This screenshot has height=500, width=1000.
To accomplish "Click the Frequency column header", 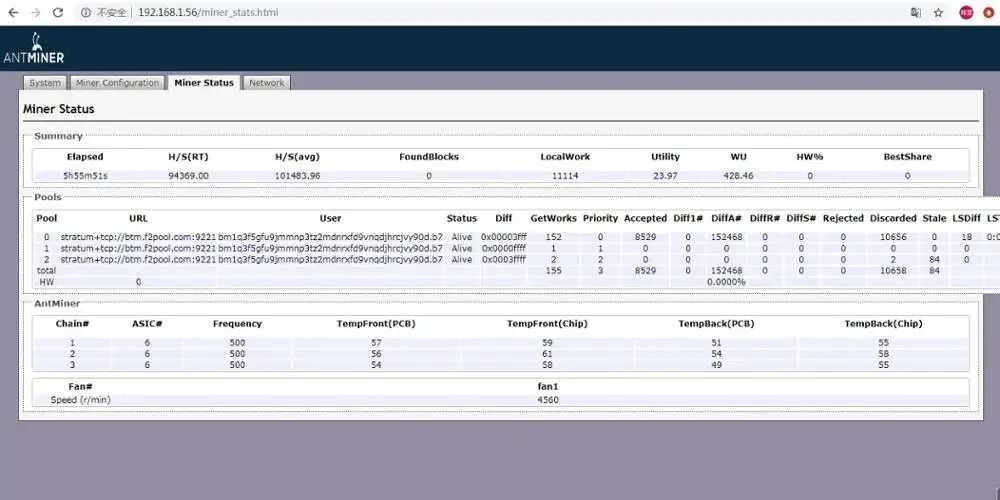I will [x=237, y=324].
